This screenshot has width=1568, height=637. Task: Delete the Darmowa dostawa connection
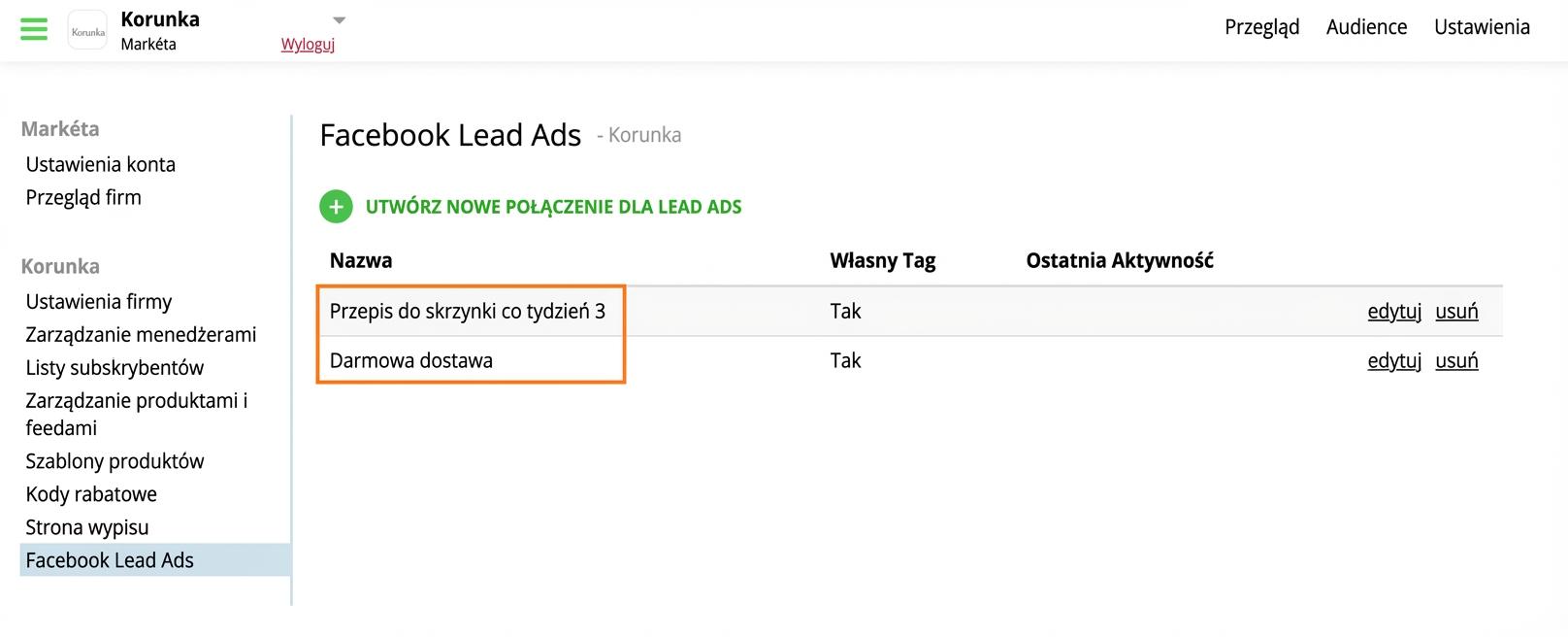coord(1456,361)
